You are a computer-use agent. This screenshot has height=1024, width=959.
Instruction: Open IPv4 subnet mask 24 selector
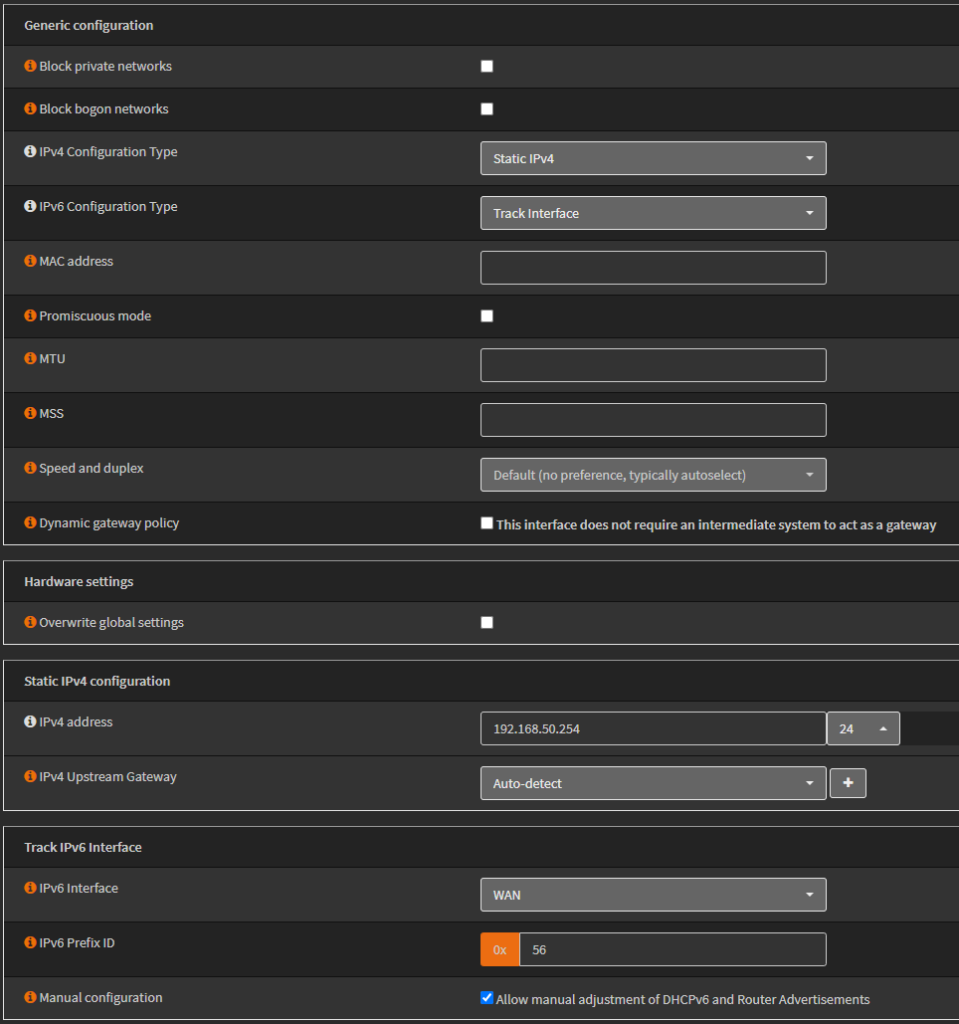pos(863,729)
